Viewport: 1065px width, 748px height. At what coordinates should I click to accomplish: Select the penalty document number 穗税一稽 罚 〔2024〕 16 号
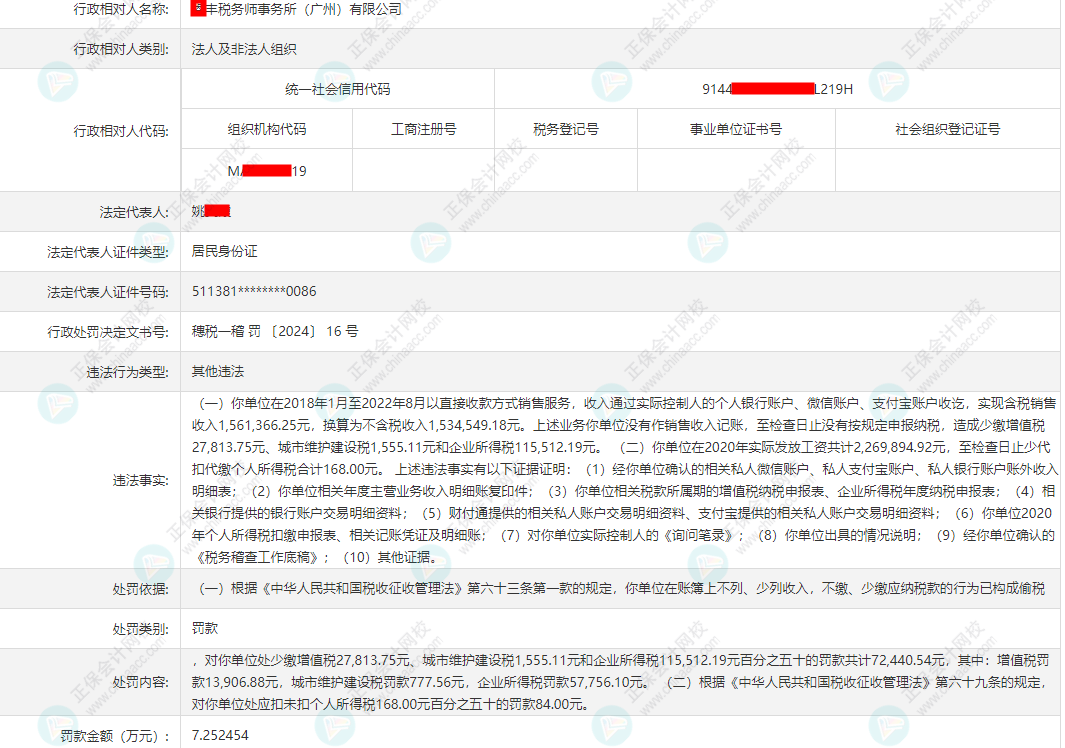coord(275,331)
